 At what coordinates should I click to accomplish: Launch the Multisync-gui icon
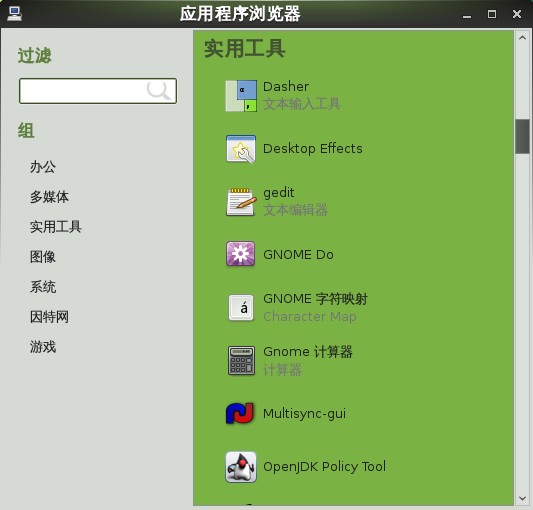pyautogui.click(x=240, y=413)
